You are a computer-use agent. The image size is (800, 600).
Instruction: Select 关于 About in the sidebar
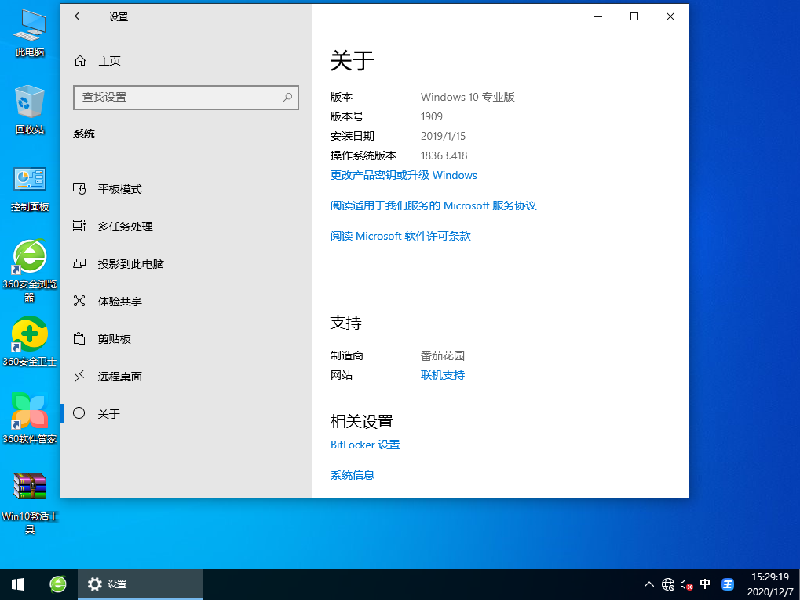pyautogui.click(x=108, y=414)
